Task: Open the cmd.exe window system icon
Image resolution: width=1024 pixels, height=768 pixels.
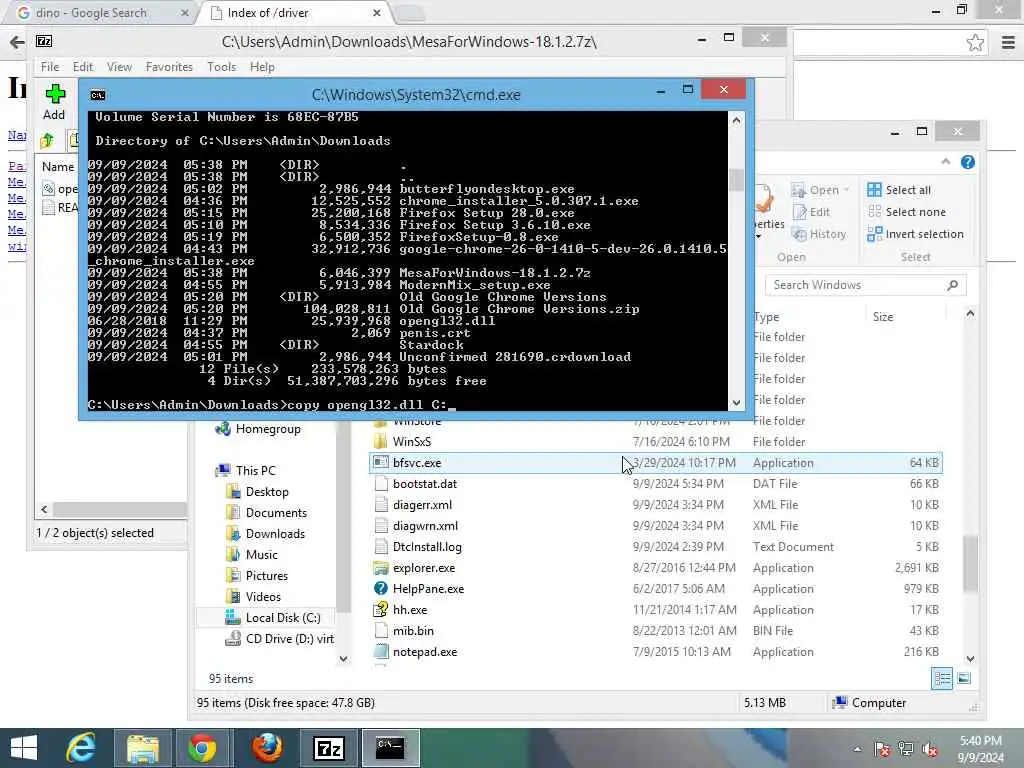Action: coord(98,95)
